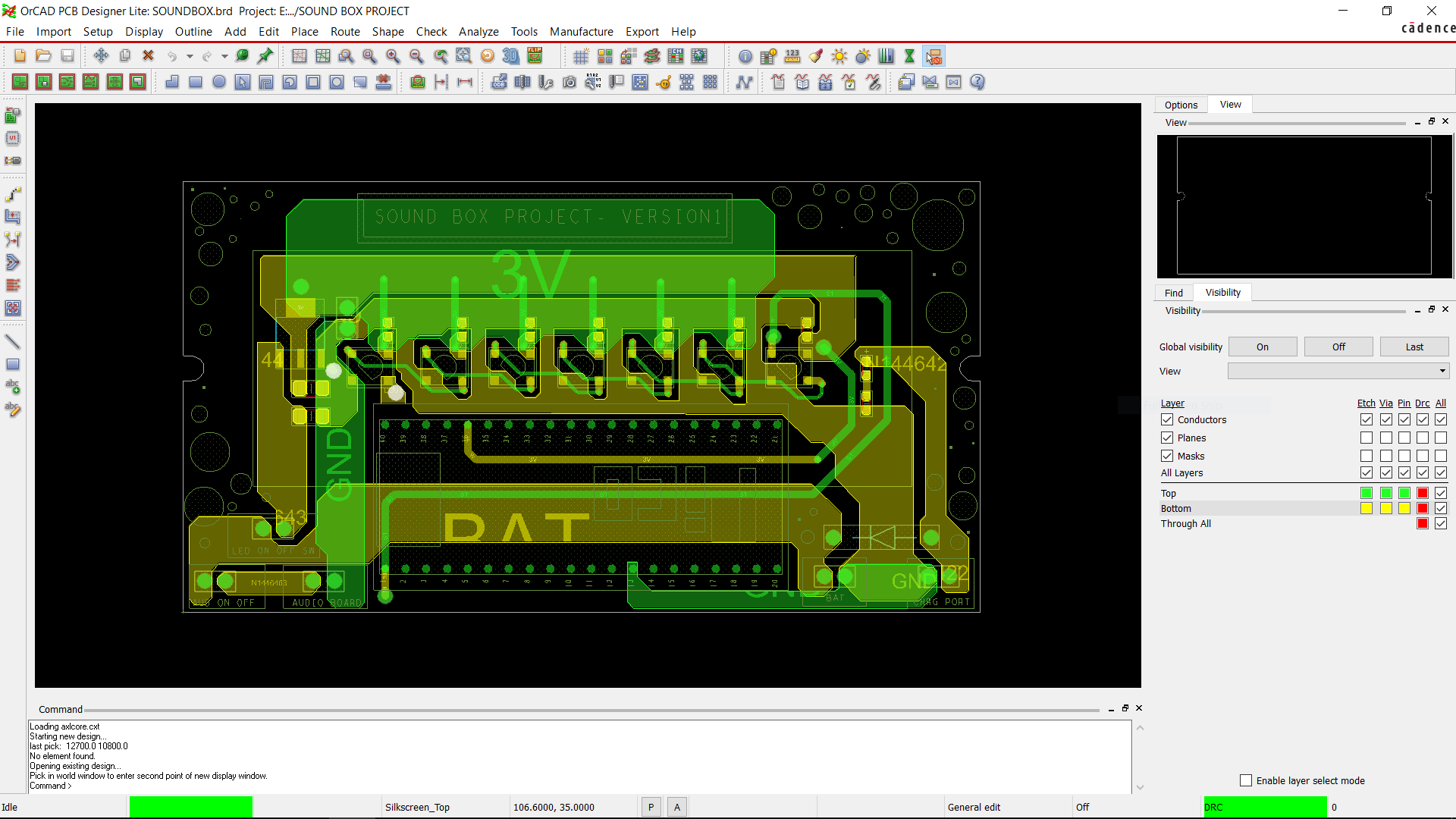
Task: Click the camera snapshot icon
Action: pos(570,82)
